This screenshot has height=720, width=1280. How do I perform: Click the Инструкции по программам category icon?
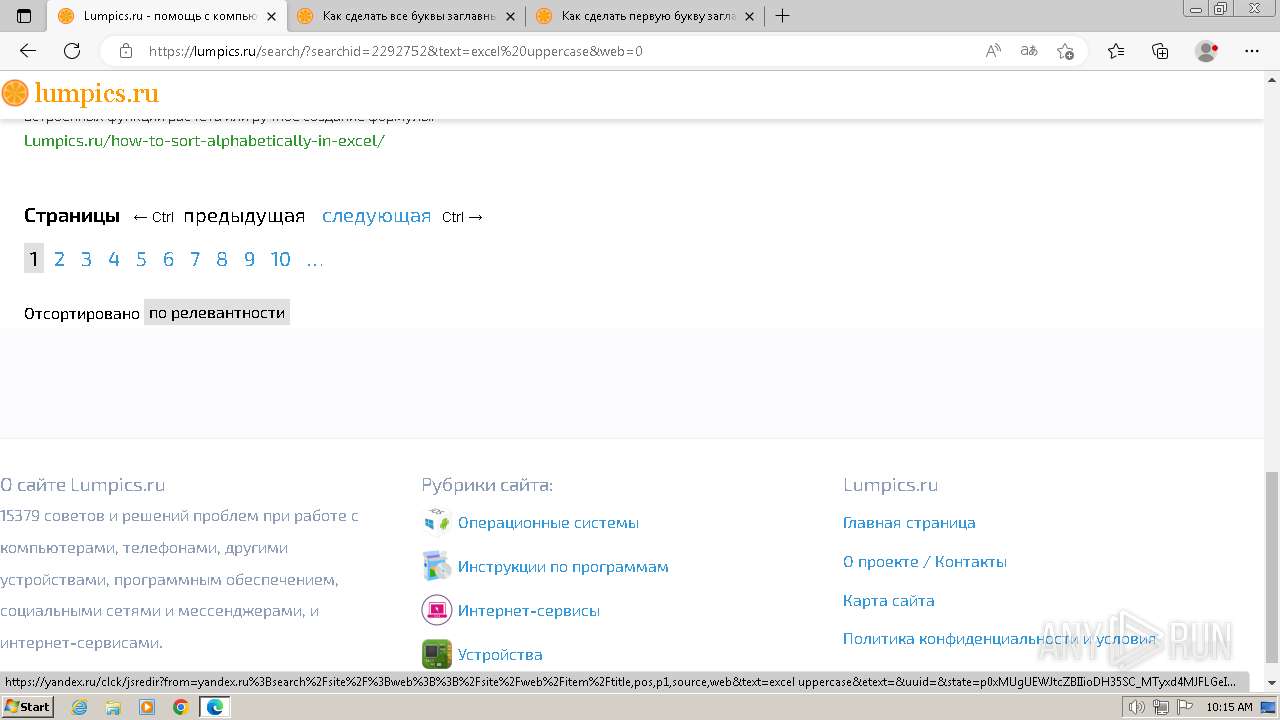437,566
